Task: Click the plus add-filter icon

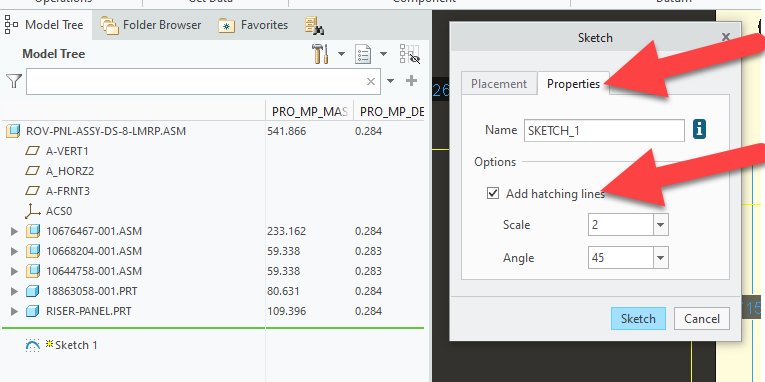Action: pyautogui.click(x=411, y=81)
